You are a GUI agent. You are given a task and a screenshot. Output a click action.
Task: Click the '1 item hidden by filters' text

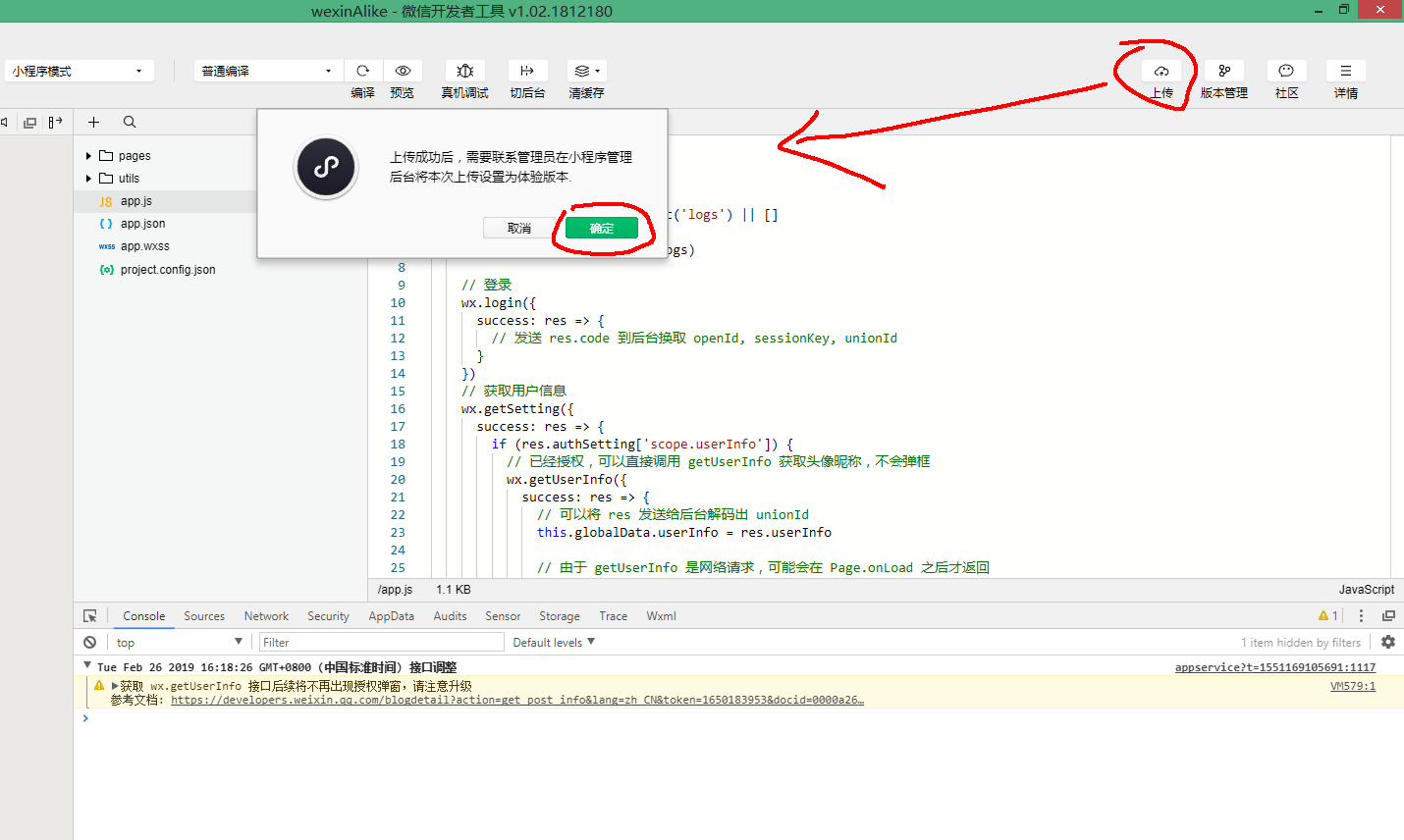1301,643
